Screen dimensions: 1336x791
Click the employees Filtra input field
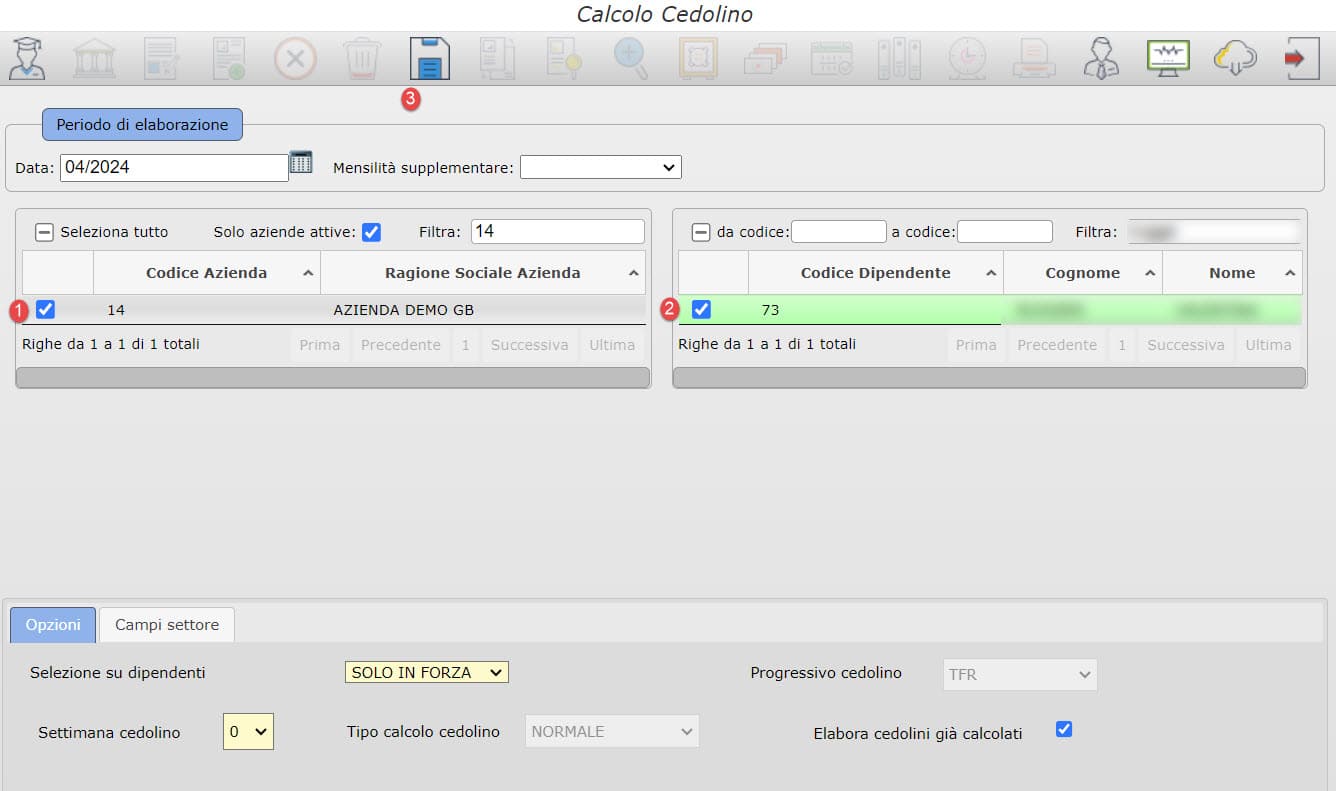click(1213, 232)
